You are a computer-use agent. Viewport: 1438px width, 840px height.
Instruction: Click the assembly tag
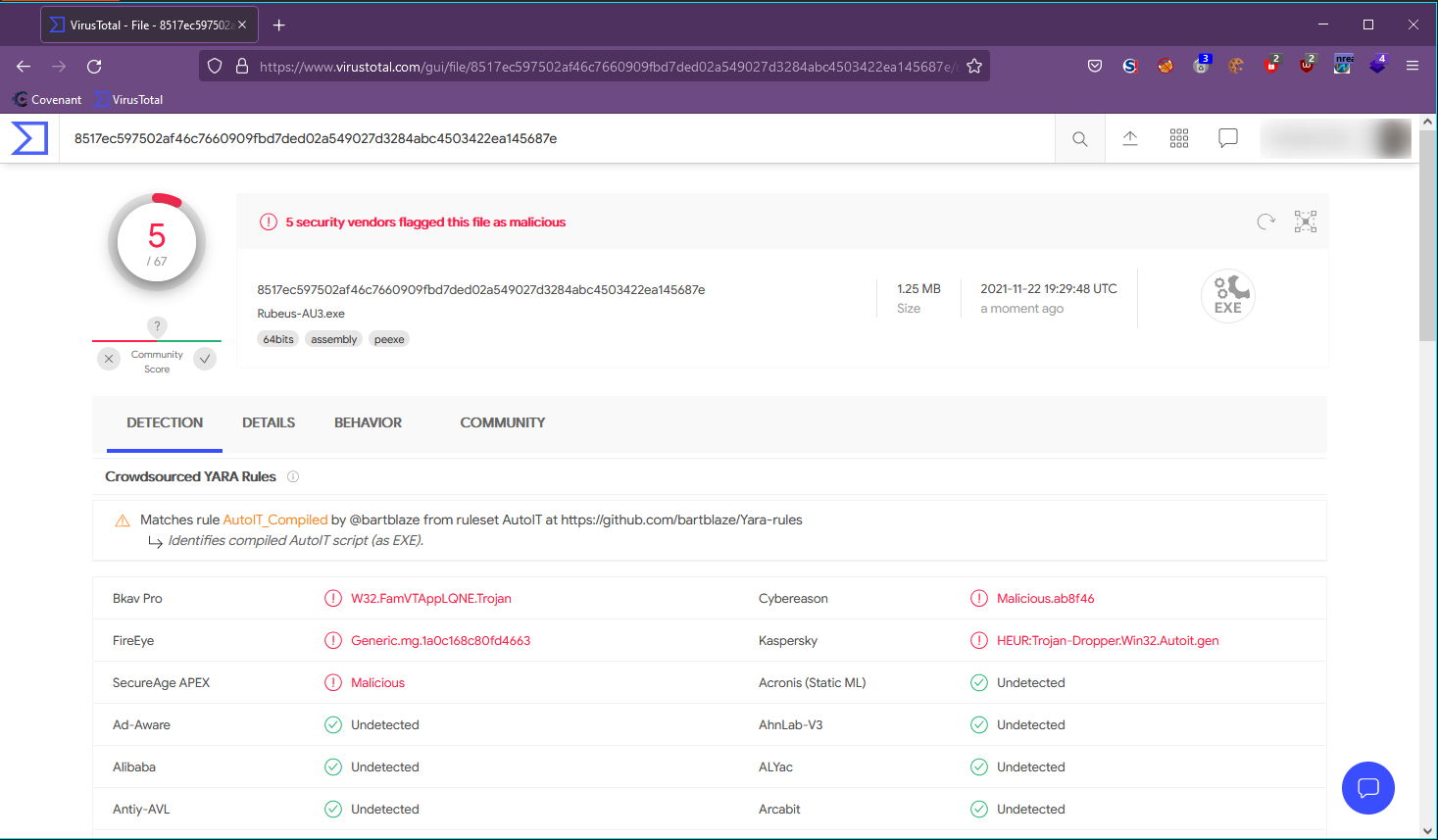[x=334, y=339]
